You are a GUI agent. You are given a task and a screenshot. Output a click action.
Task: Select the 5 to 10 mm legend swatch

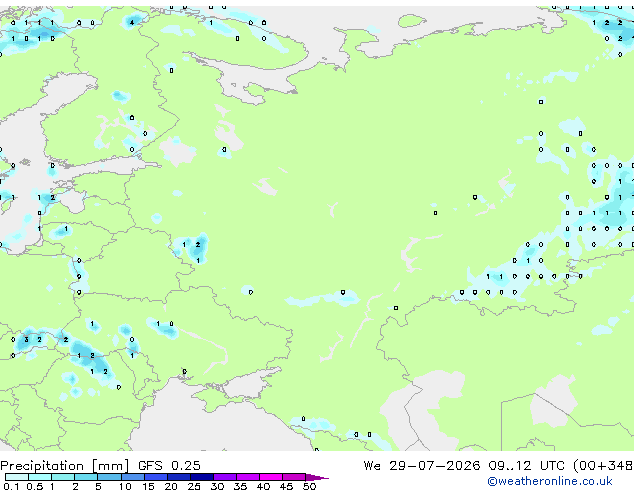tap(110, 477)
